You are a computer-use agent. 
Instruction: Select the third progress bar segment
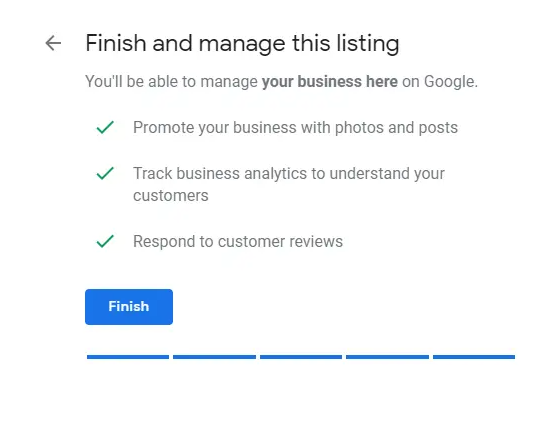point(301,357)
